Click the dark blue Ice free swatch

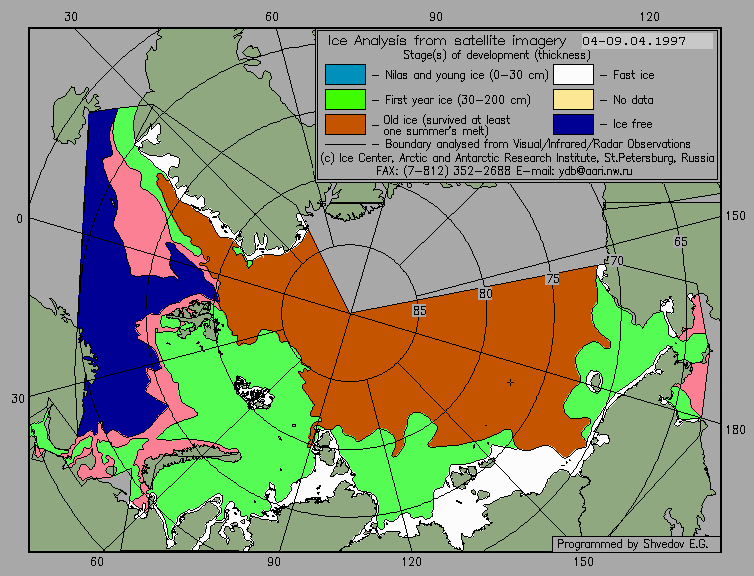[x=573, y=125]
